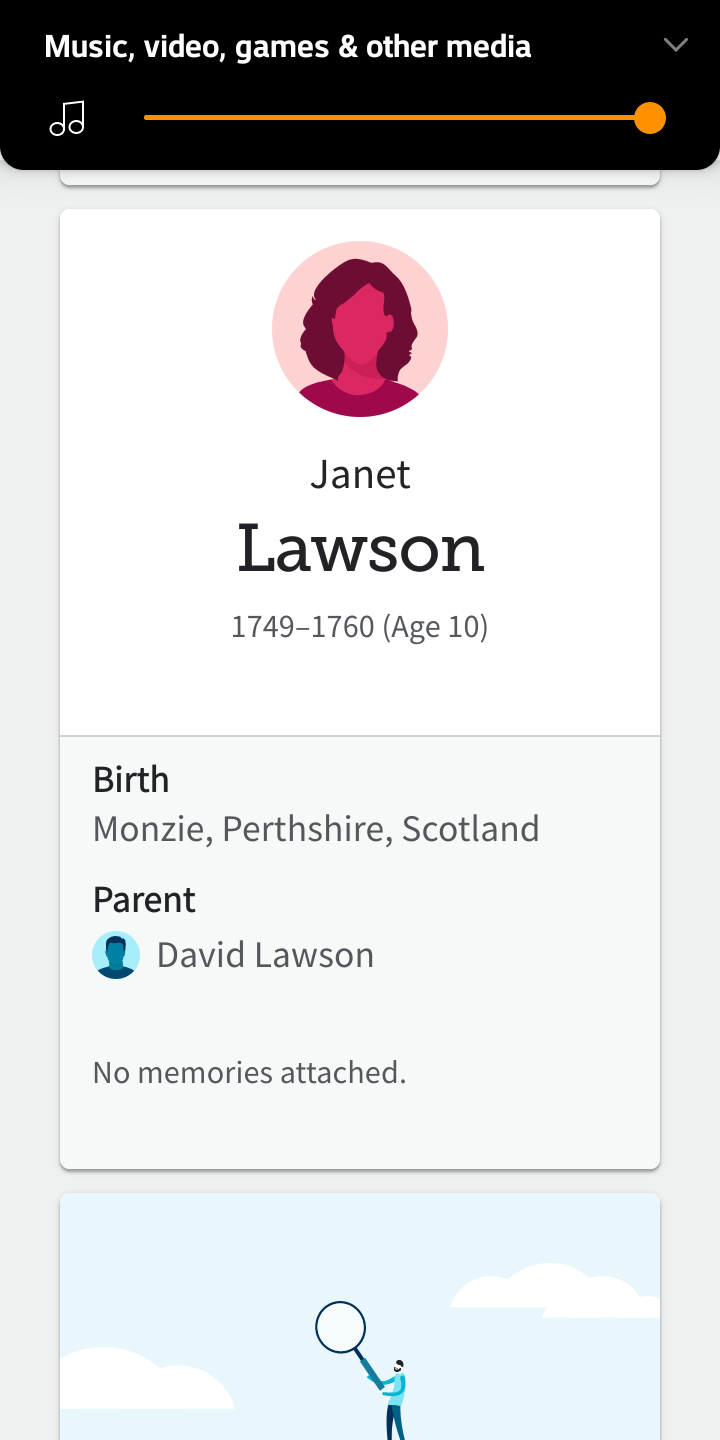Tap Janet Lawson's portrait avatar

[360, 329]
